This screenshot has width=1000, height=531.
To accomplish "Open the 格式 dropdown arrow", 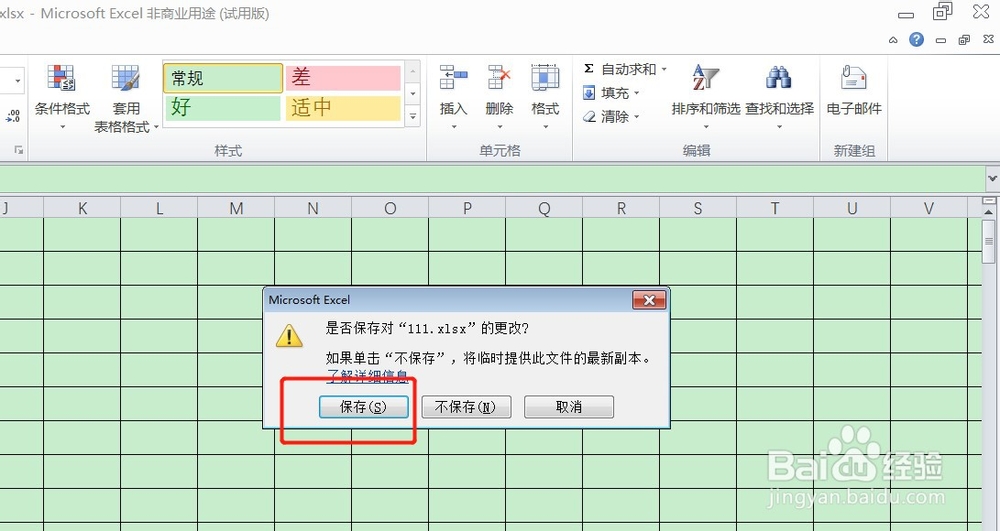I will pos(545,127).
